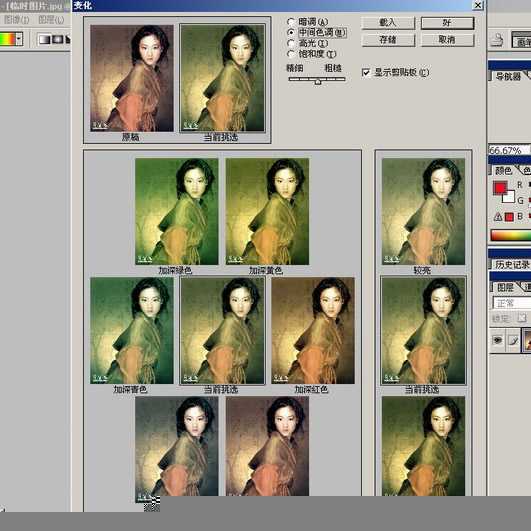Click the printer-like icon in the top-right toolbar
The image size is (531, 531).
coord(497,40)
